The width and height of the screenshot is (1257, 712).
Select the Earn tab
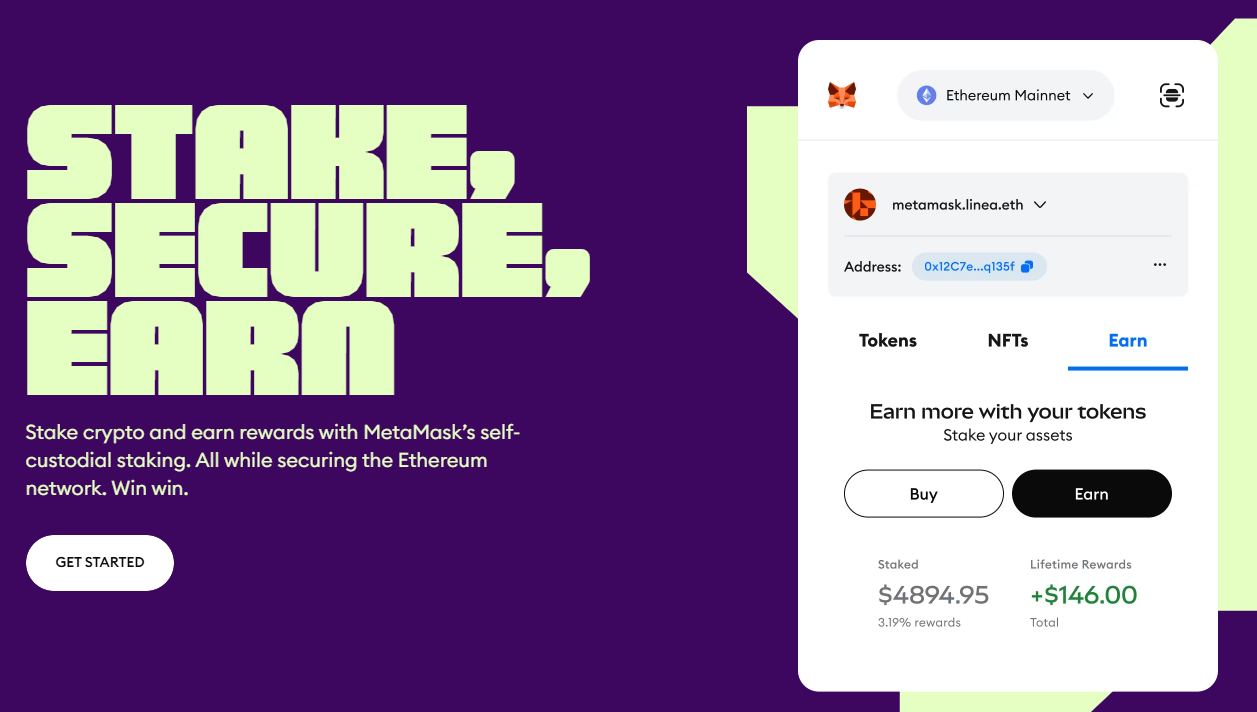tap(1128, 341)
